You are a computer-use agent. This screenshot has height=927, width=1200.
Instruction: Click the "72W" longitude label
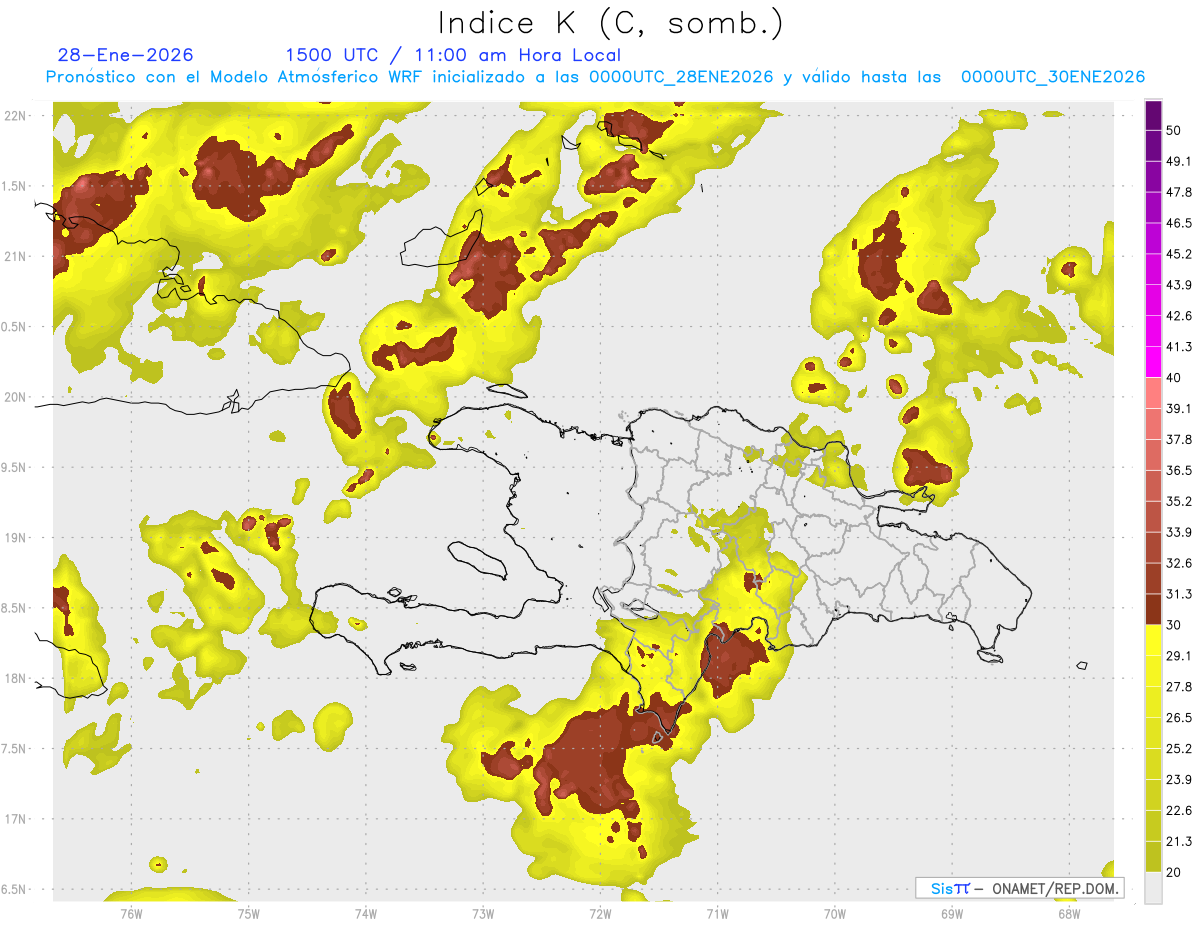pos(600,913)
